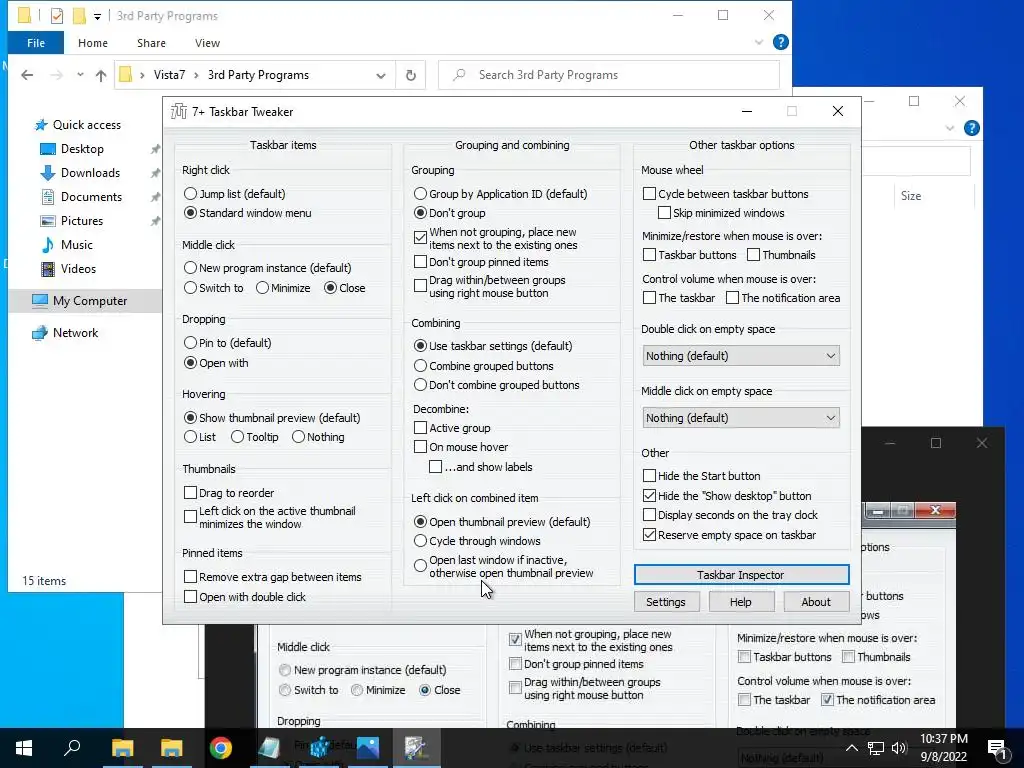Uncheck Hide the "Show desktop" button

click(650, 496)
